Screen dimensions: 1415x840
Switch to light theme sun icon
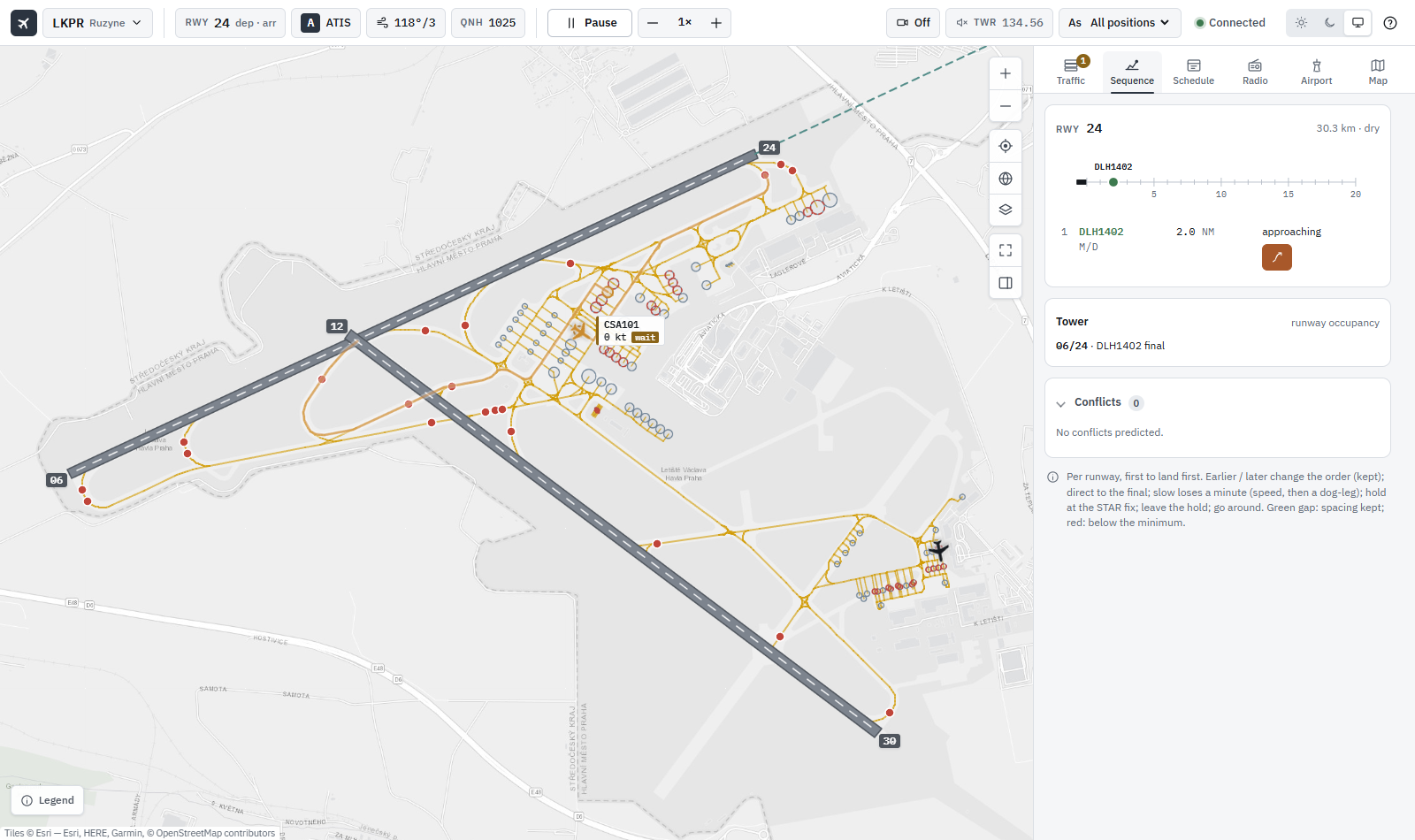point(1301,23)
